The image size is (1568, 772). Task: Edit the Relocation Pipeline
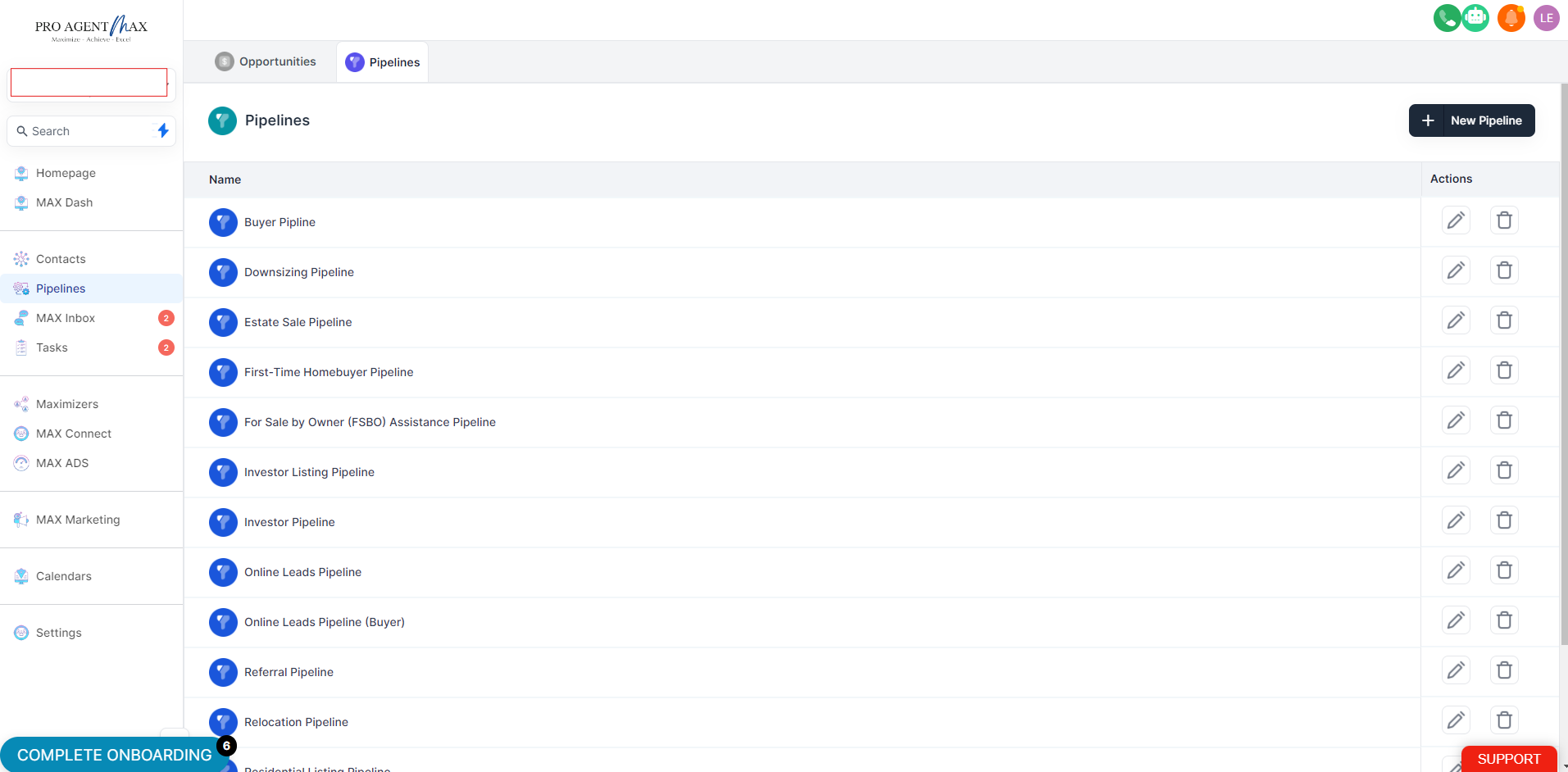(x=1456, y=720)
